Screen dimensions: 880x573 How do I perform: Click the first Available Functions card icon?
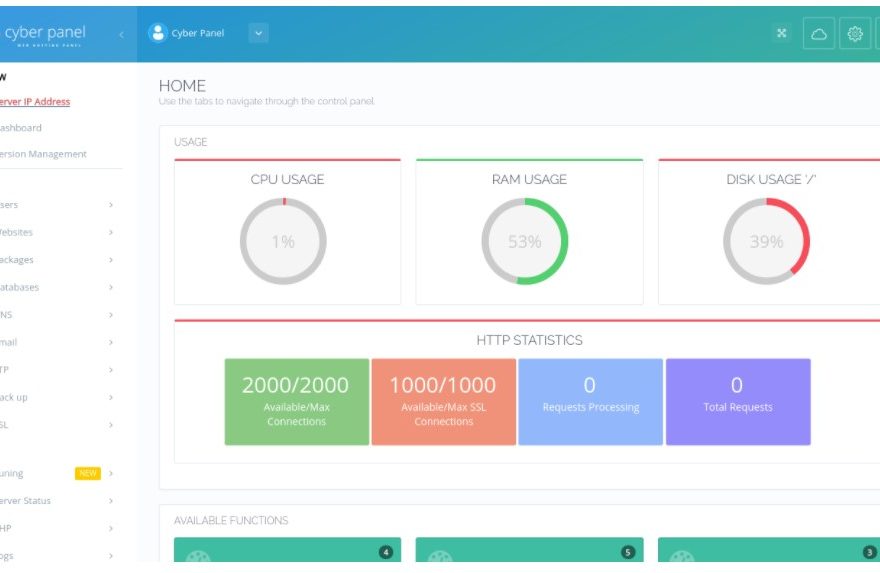tap(198, 556)
